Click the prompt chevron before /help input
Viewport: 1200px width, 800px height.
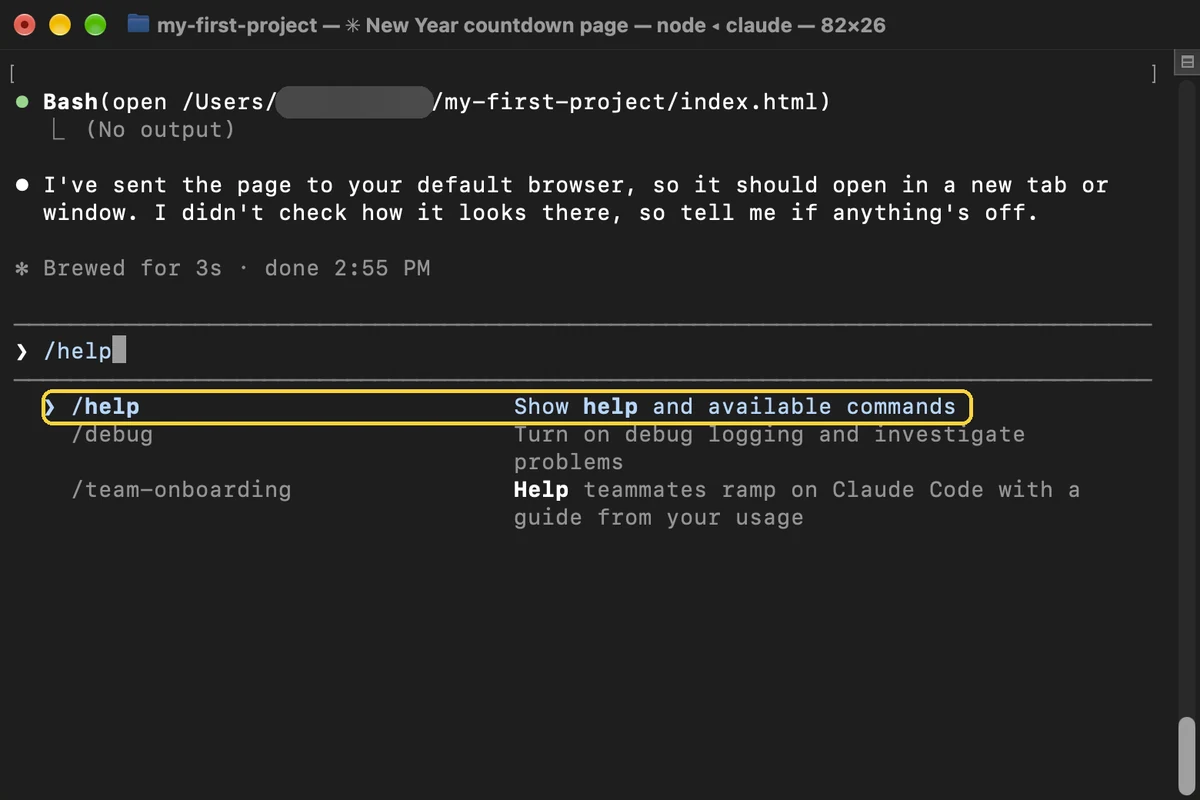(x=22, y=352)
